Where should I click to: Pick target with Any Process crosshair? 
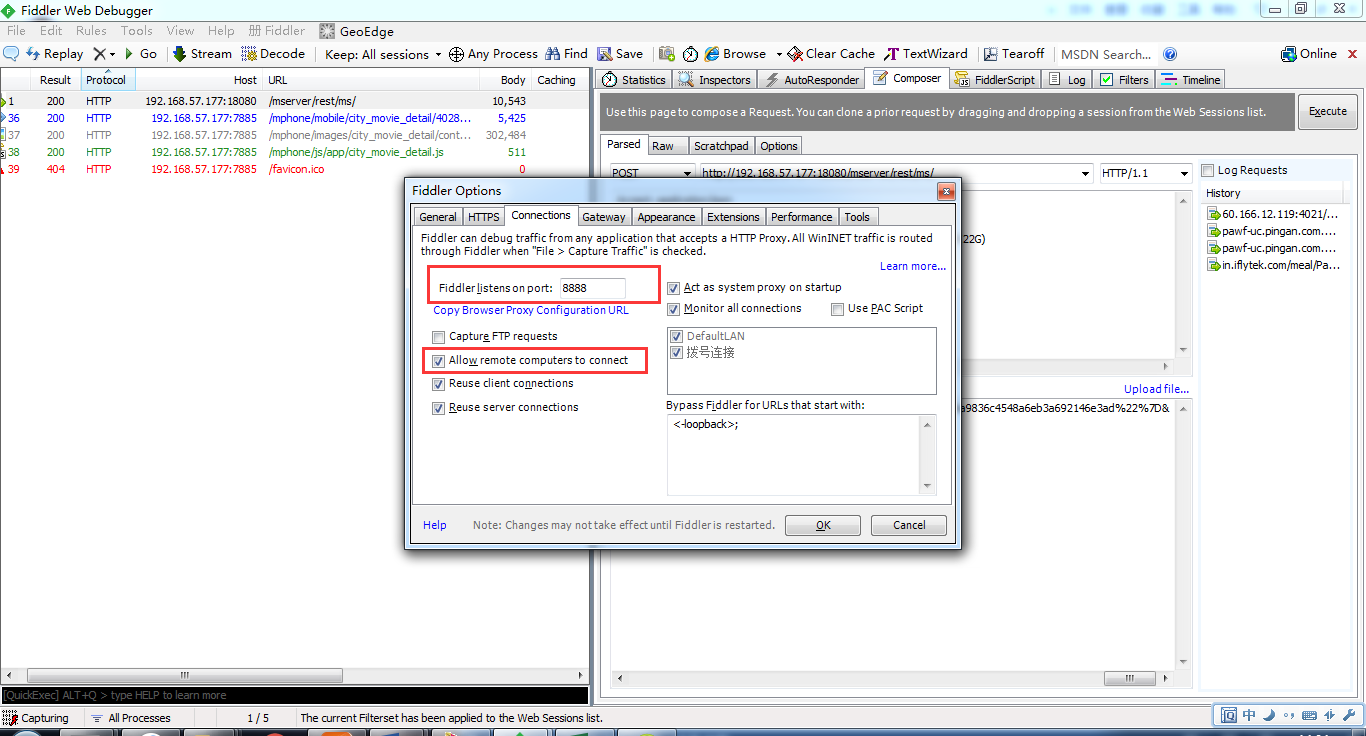(x=493, y=54)
